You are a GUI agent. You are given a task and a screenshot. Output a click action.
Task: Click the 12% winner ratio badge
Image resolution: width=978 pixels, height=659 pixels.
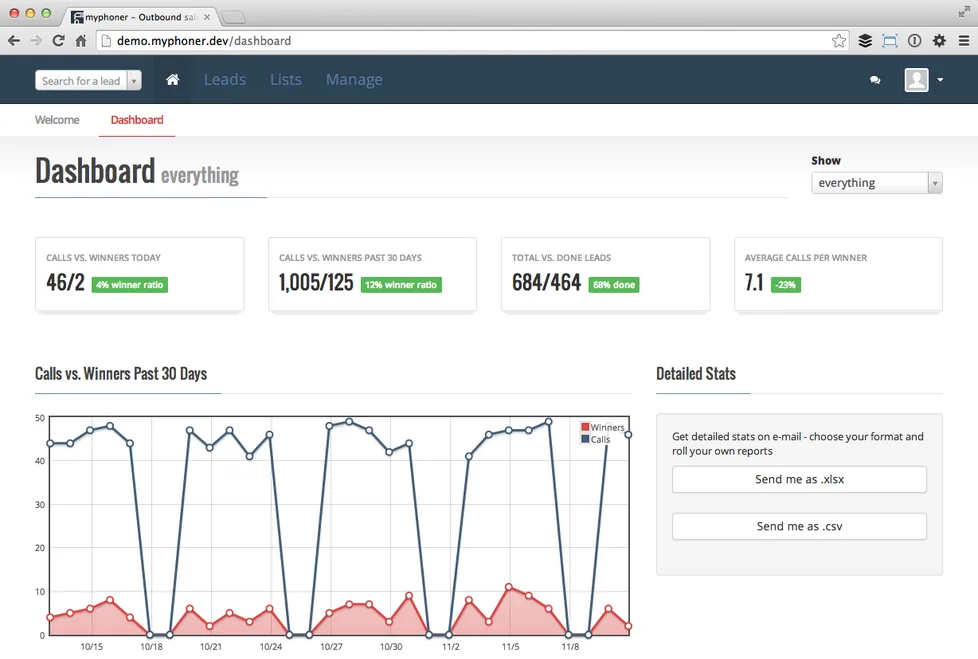click(401, 285)
